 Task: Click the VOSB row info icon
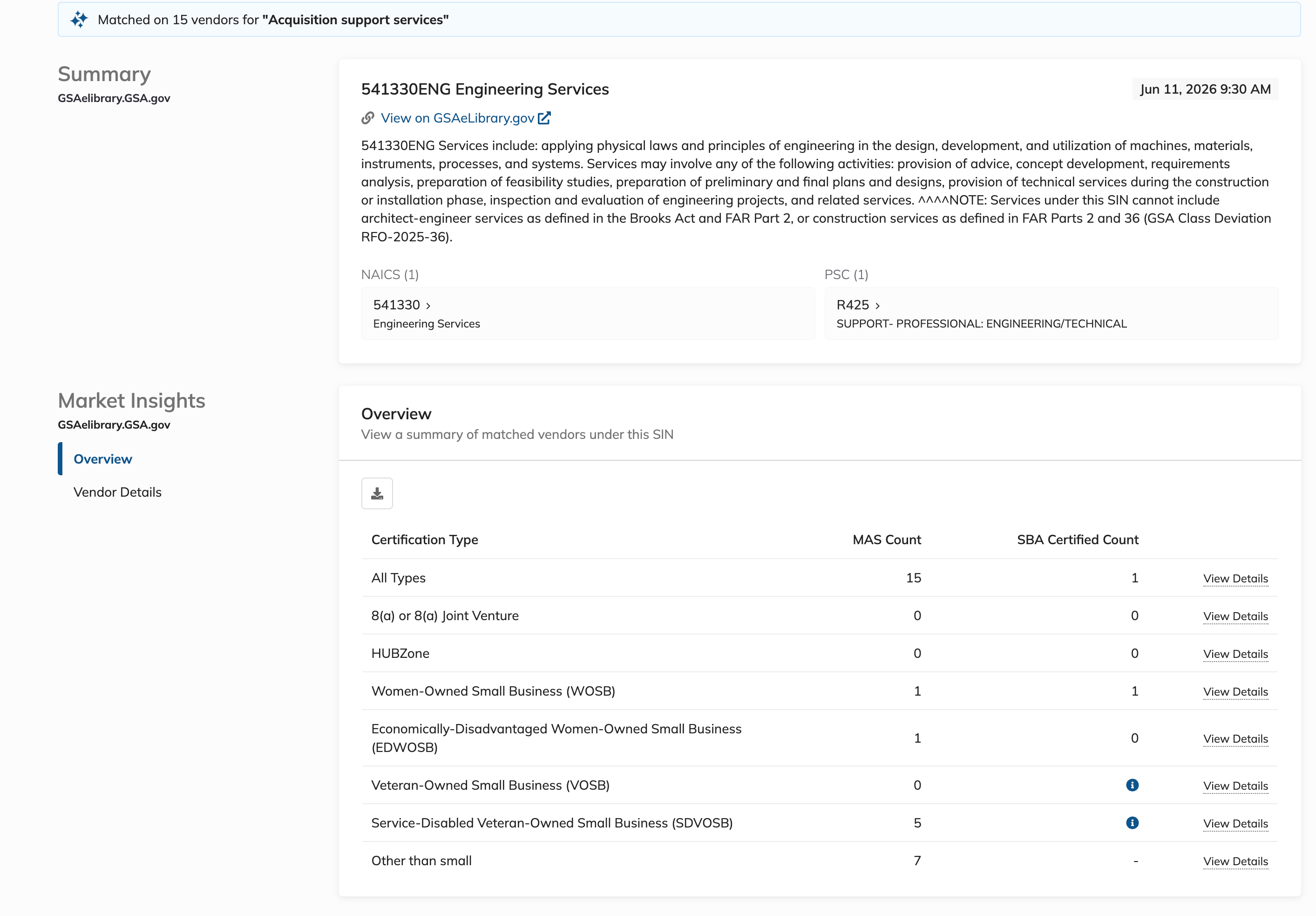coord(1132,785)
